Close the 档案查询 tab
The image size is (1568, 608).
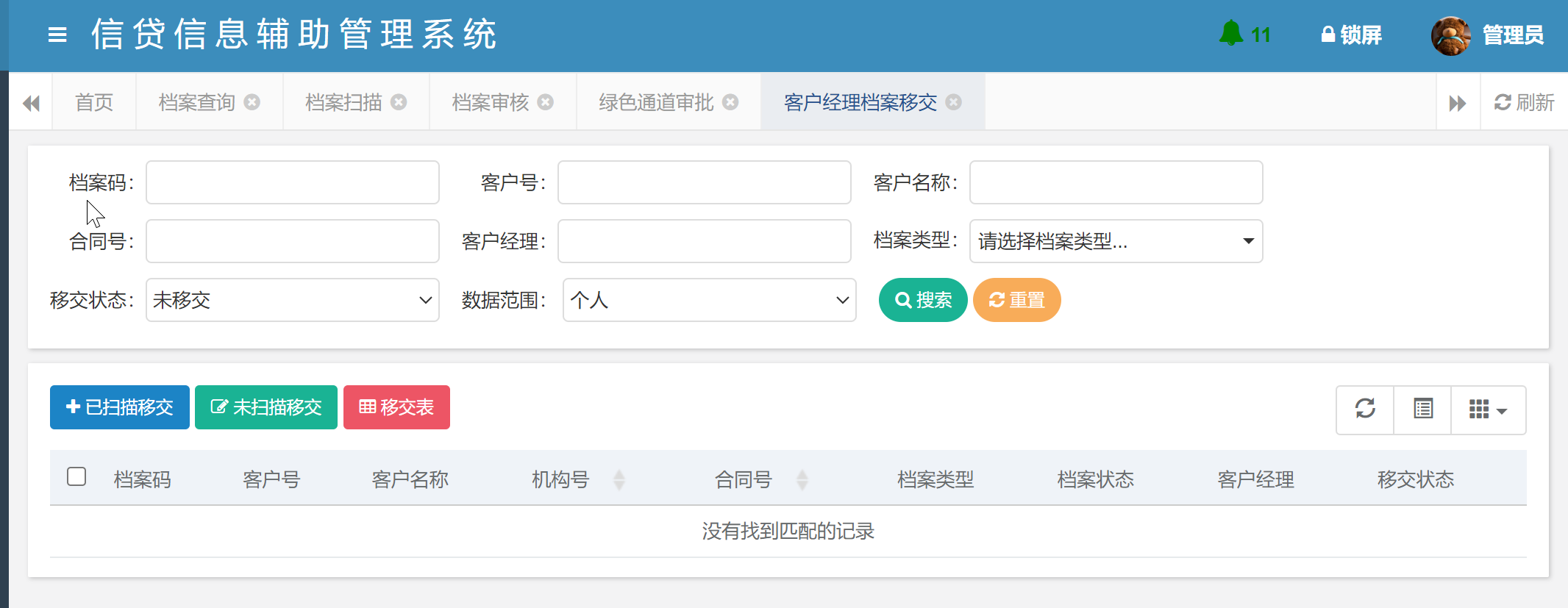(252, 102)
